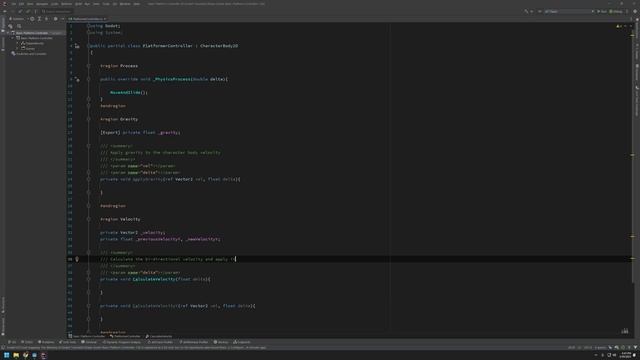
Task: Click the editor vertical scrollbar track
Action: tap(632, 180)
